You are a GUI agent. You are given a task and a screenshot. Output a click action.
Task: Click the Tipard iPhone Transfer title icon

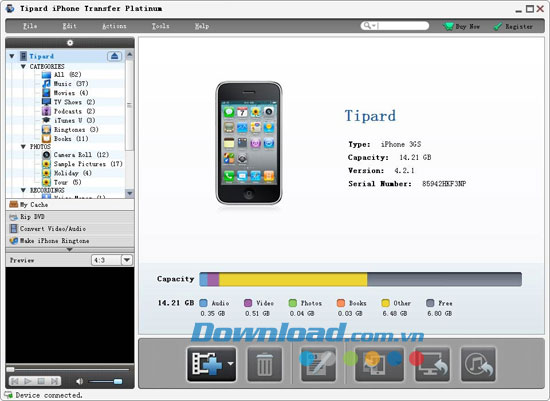[10, 8]
